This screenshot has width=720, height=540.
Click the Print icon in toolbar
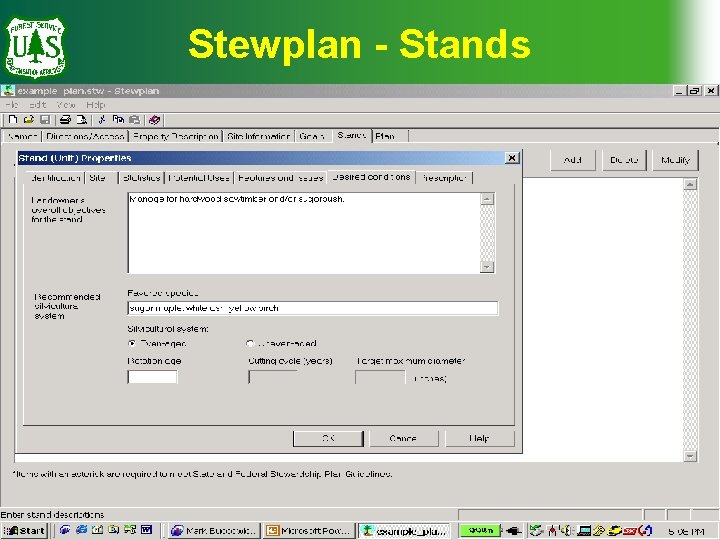(65, 120)
